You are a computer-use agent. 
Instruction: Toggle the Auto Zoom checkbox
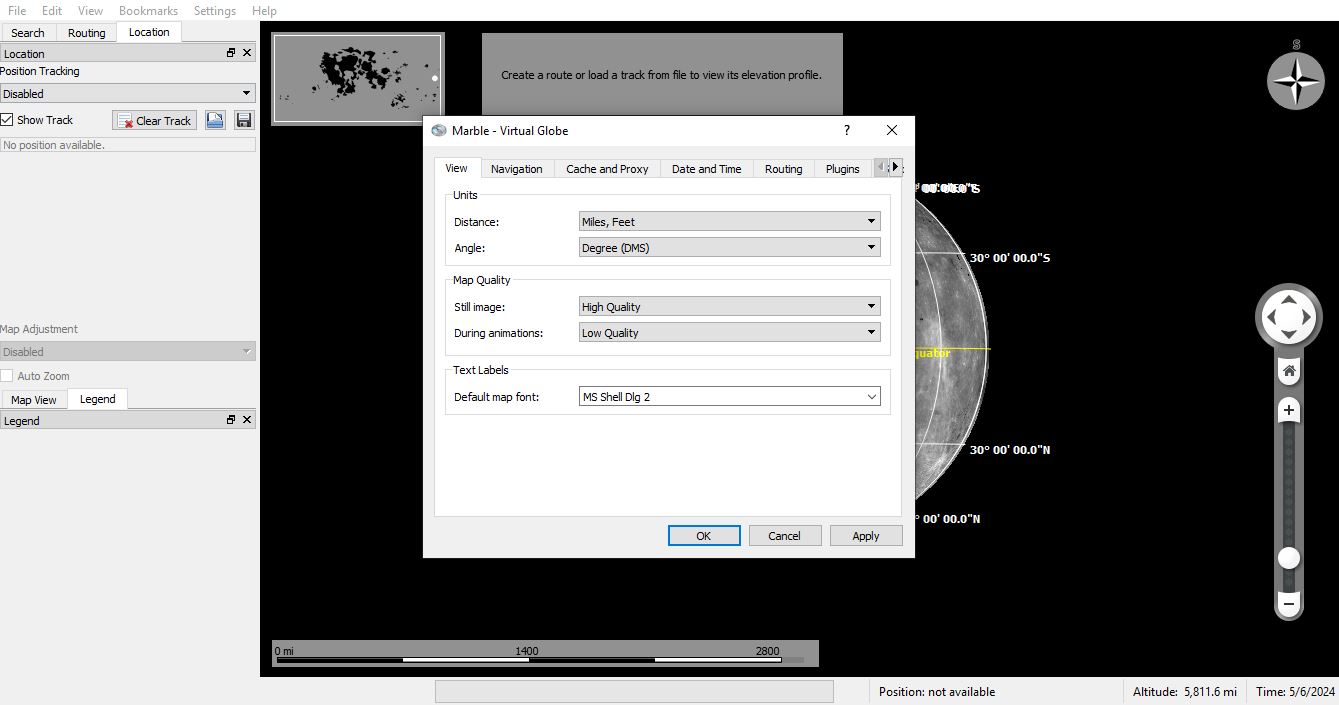click(7, 376)
